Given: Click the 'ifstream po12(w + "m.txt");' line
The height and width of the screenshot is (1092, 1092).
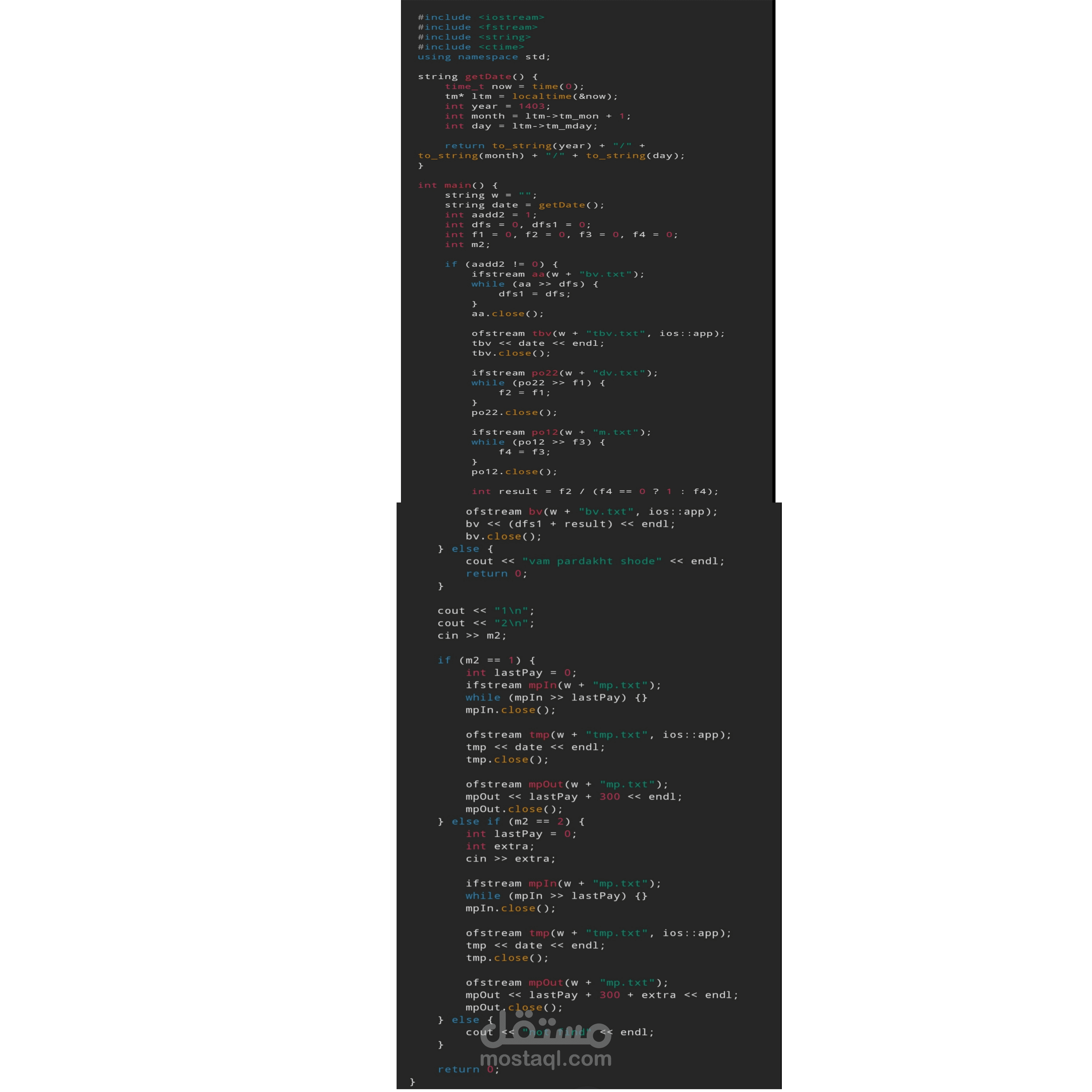Looking at the screenshot, I should point(561,433).
